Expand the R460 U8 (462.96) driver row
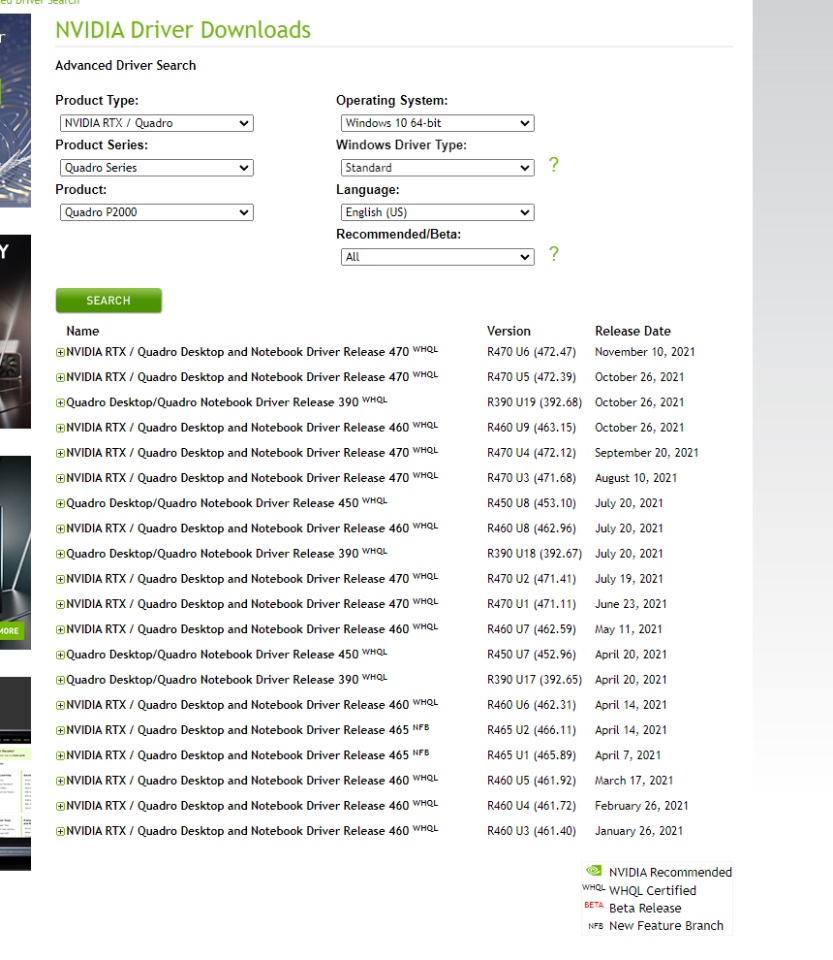The width and height of the screenshot is (833, 960). point(60,529)
